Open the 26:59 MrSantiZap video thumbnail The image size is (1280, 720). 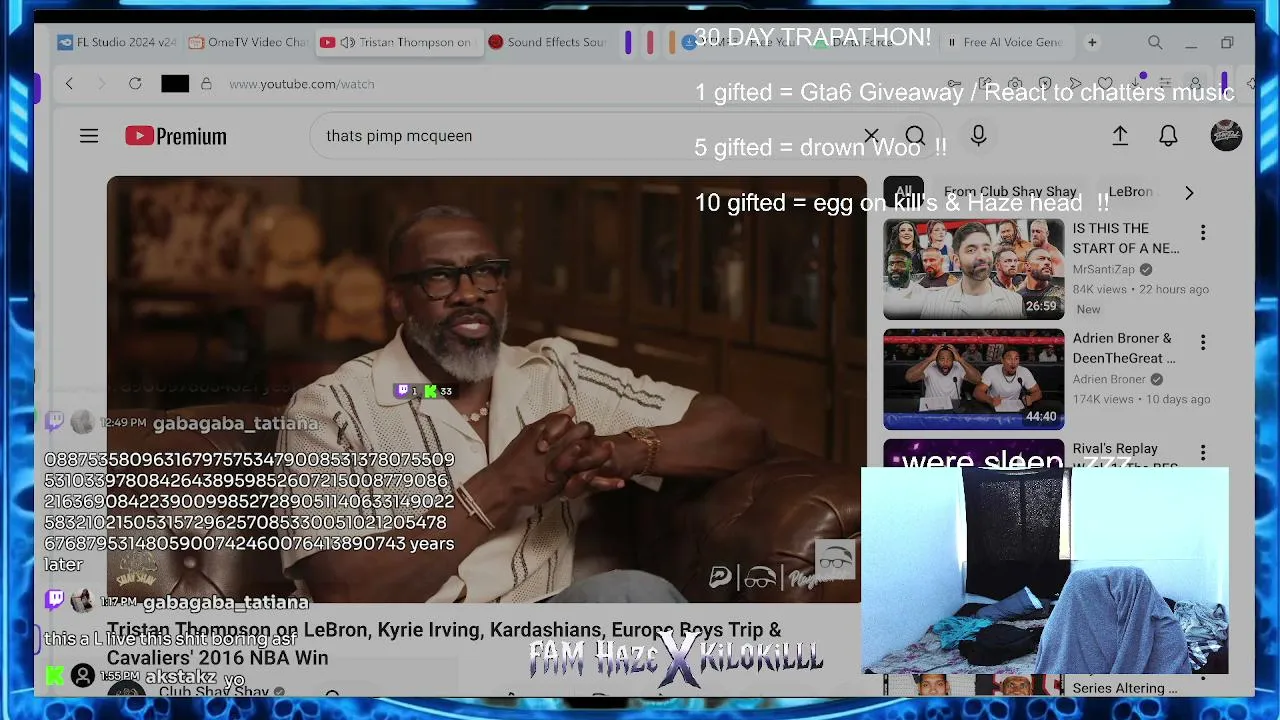click(x=973, y=269)
